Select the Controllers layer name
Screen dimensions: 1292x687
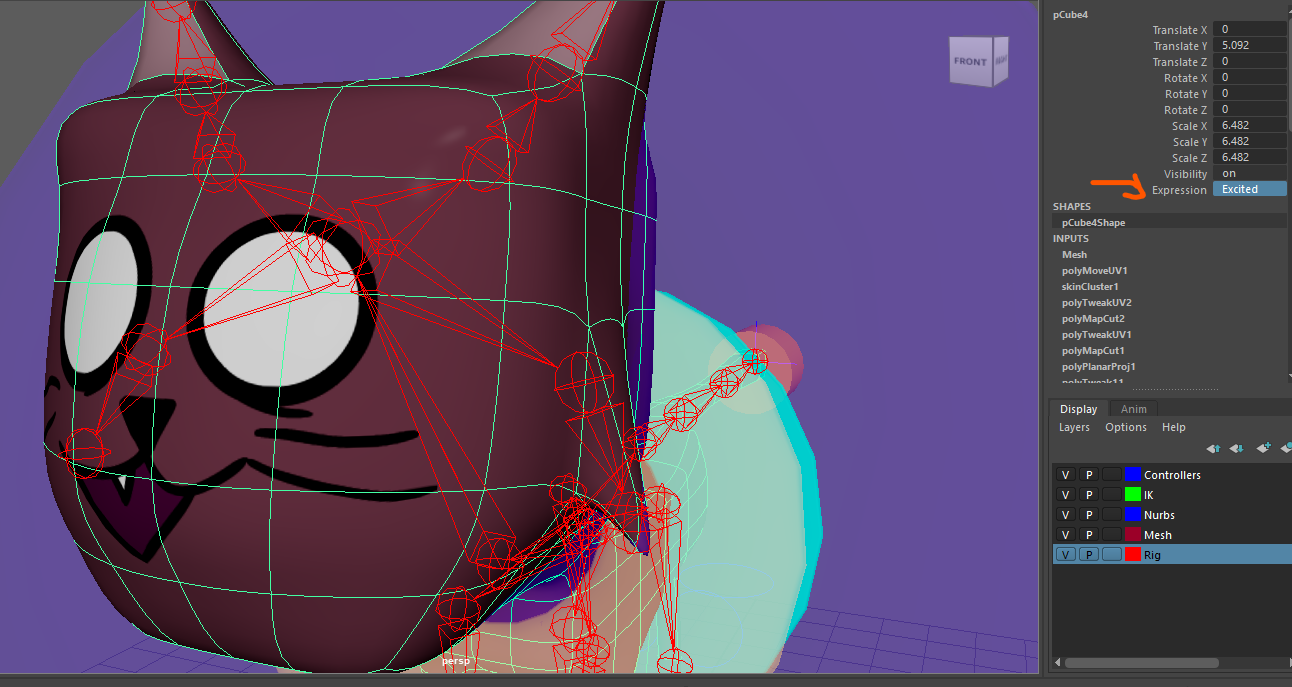(x=1172, y=475)
